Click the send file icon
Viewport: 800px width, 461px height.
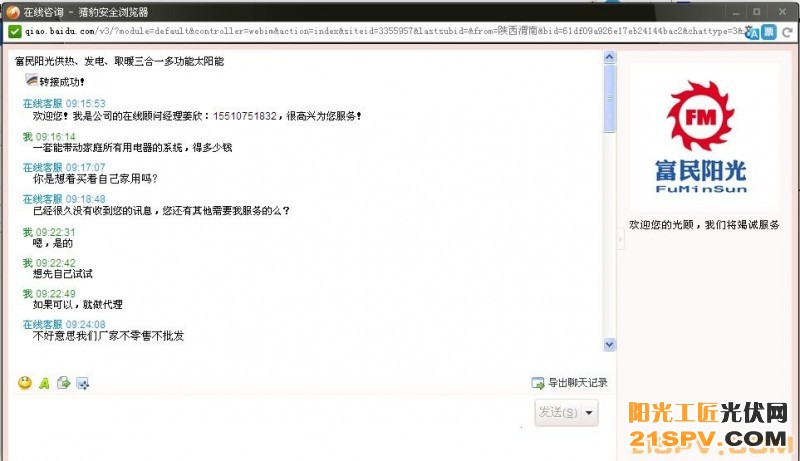pyautogui.click(x=63, y=382)
